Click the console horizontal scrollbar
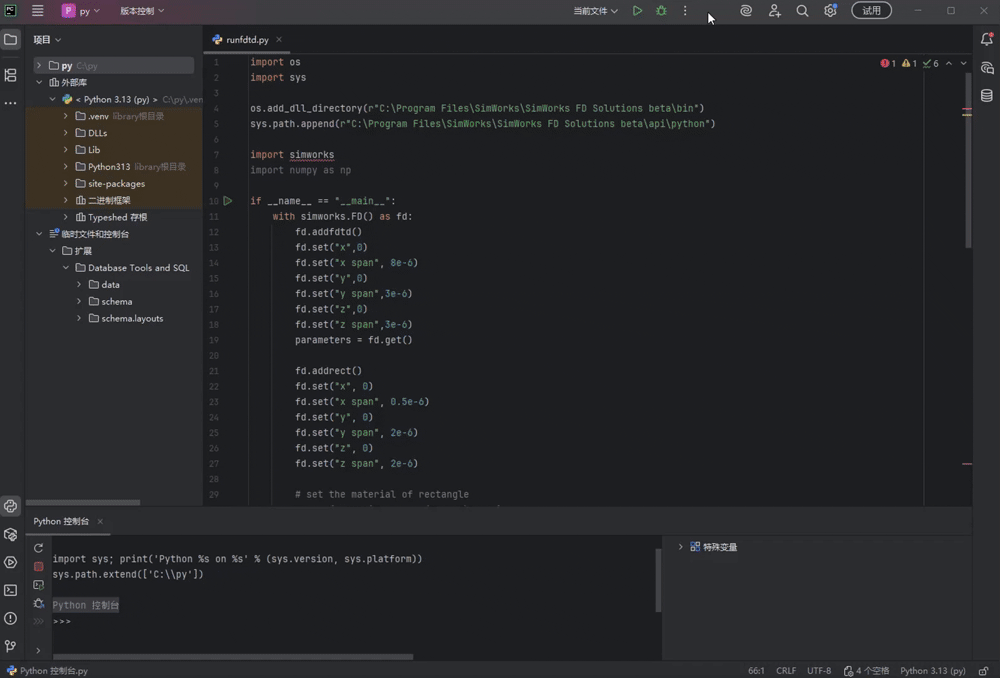The image size is (1000, 678). pyautogui.click(x=233, y=656)
